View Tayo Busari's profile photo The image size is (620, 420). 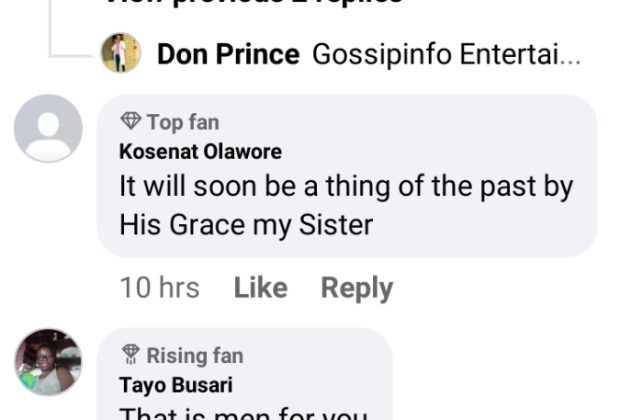[x=48, y=361]
